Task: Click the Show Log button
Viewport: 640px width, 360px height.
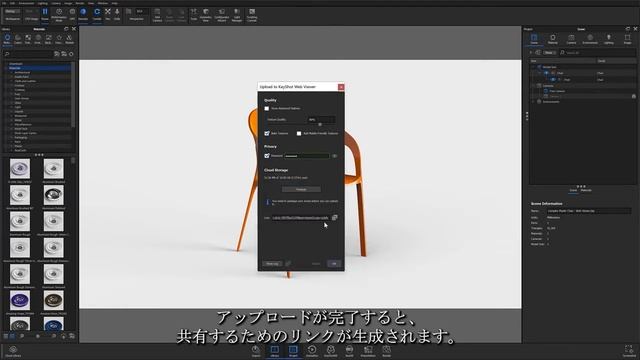Action: click(272, 264)
